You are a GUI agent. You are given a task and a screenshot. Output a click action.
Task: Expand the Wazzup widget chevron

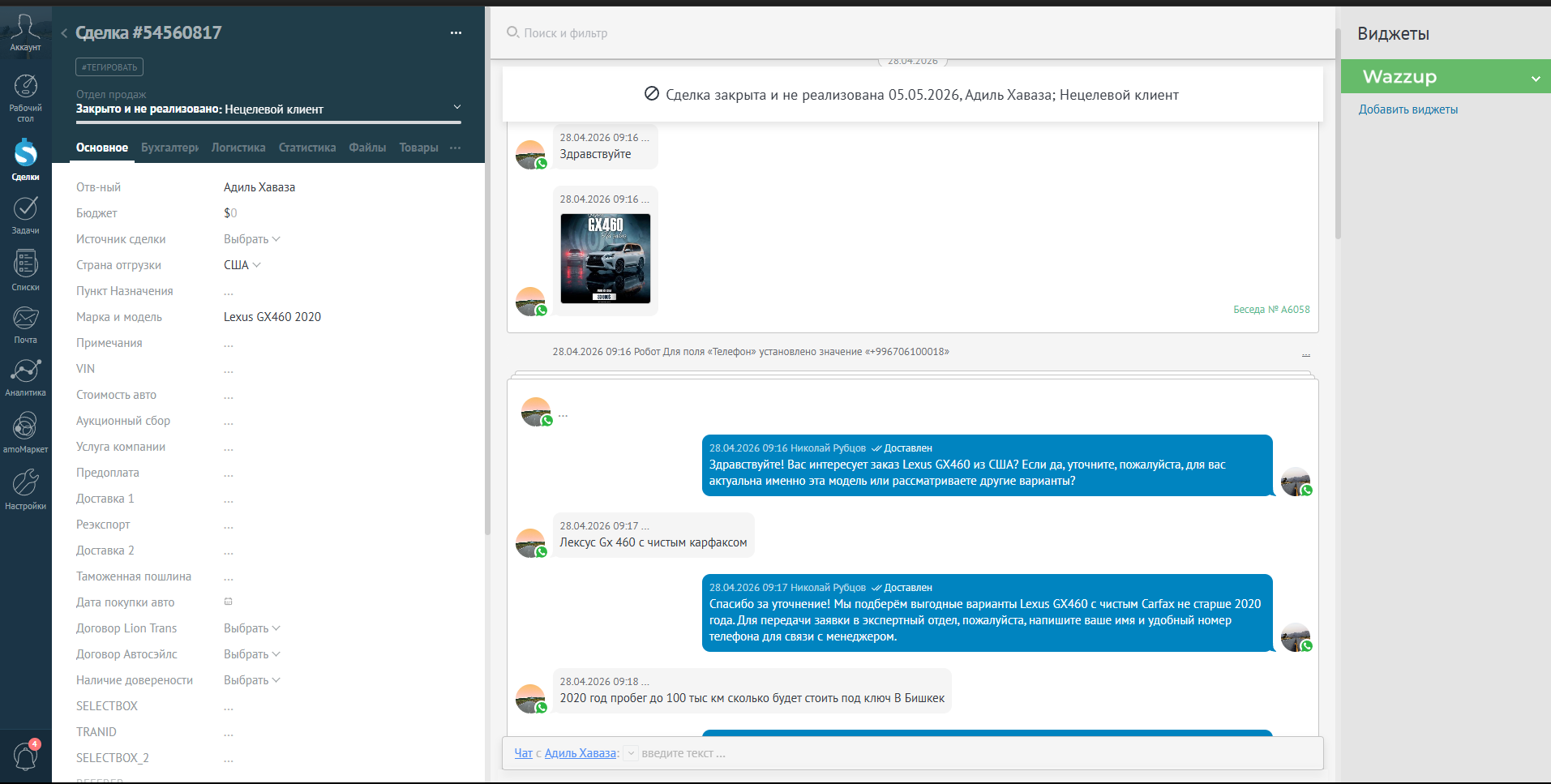(1536, 78)
